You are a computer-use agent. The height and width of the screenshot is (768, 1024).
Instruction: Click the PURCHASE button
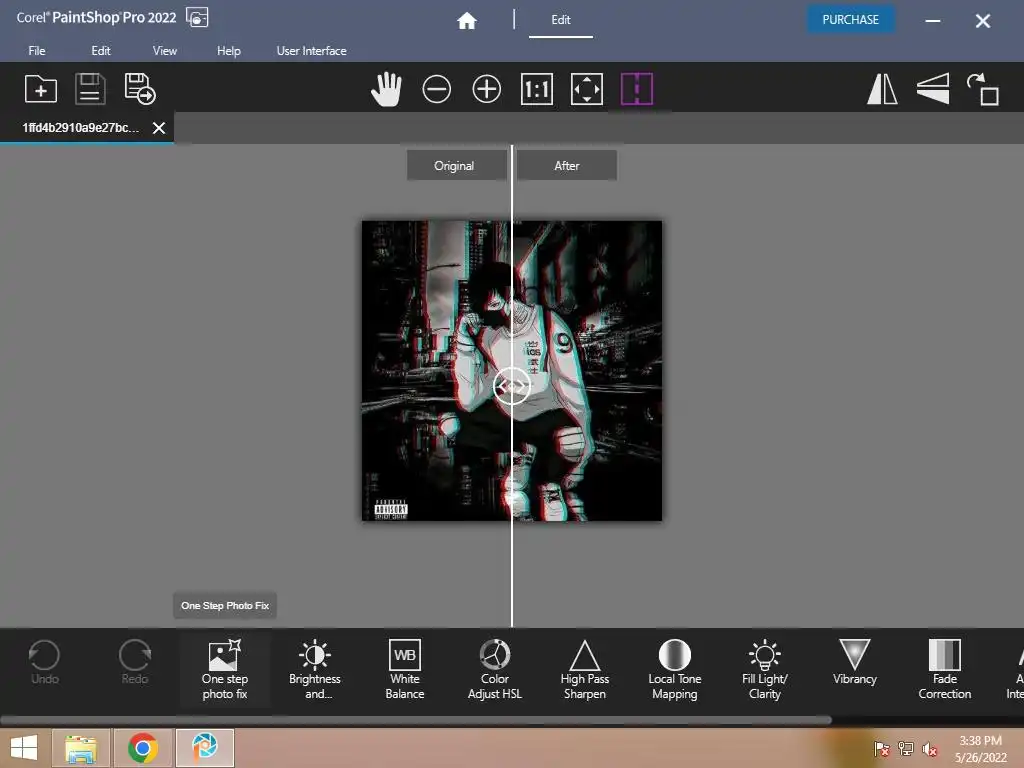coord(850,20)
